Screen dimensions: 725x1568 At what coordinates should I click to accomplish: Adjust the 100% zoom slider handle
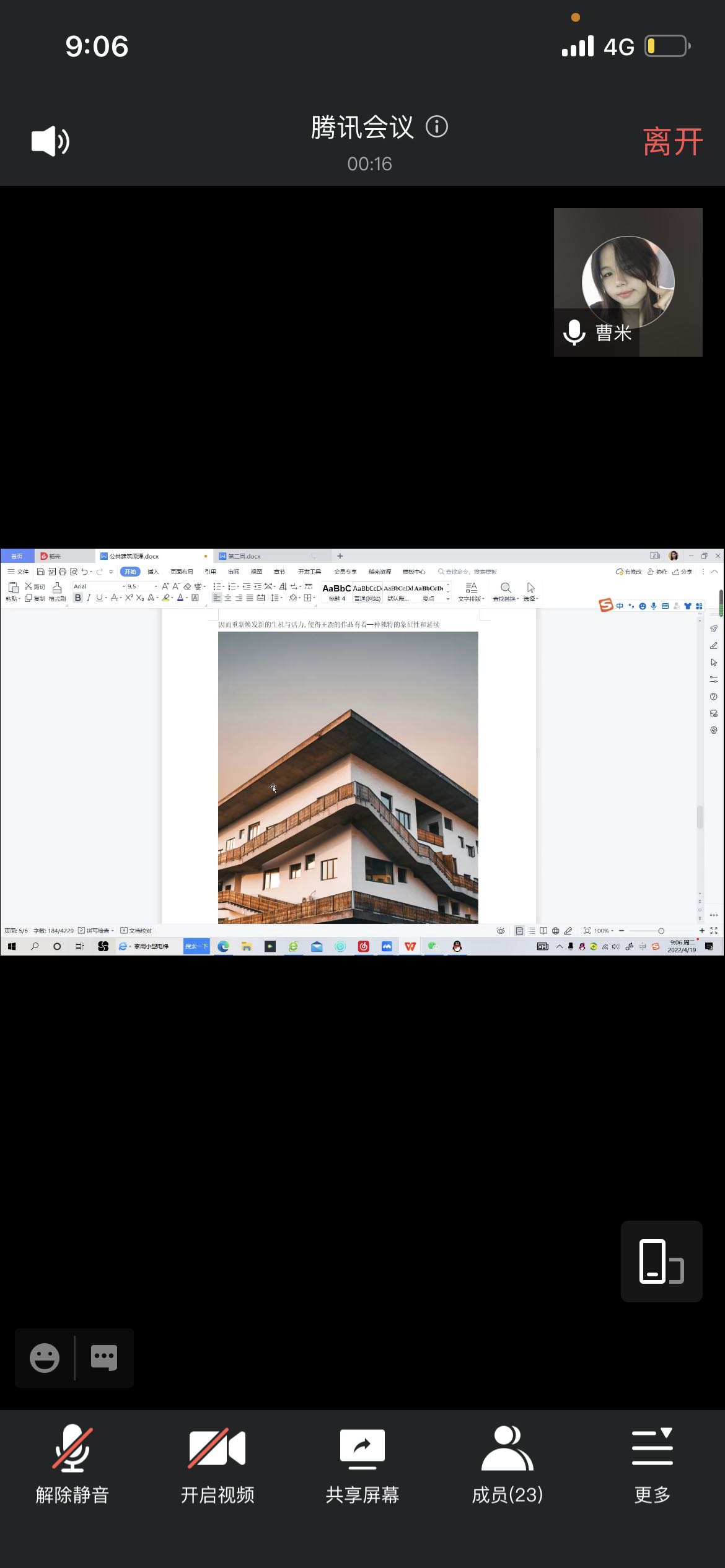[661, 931]
